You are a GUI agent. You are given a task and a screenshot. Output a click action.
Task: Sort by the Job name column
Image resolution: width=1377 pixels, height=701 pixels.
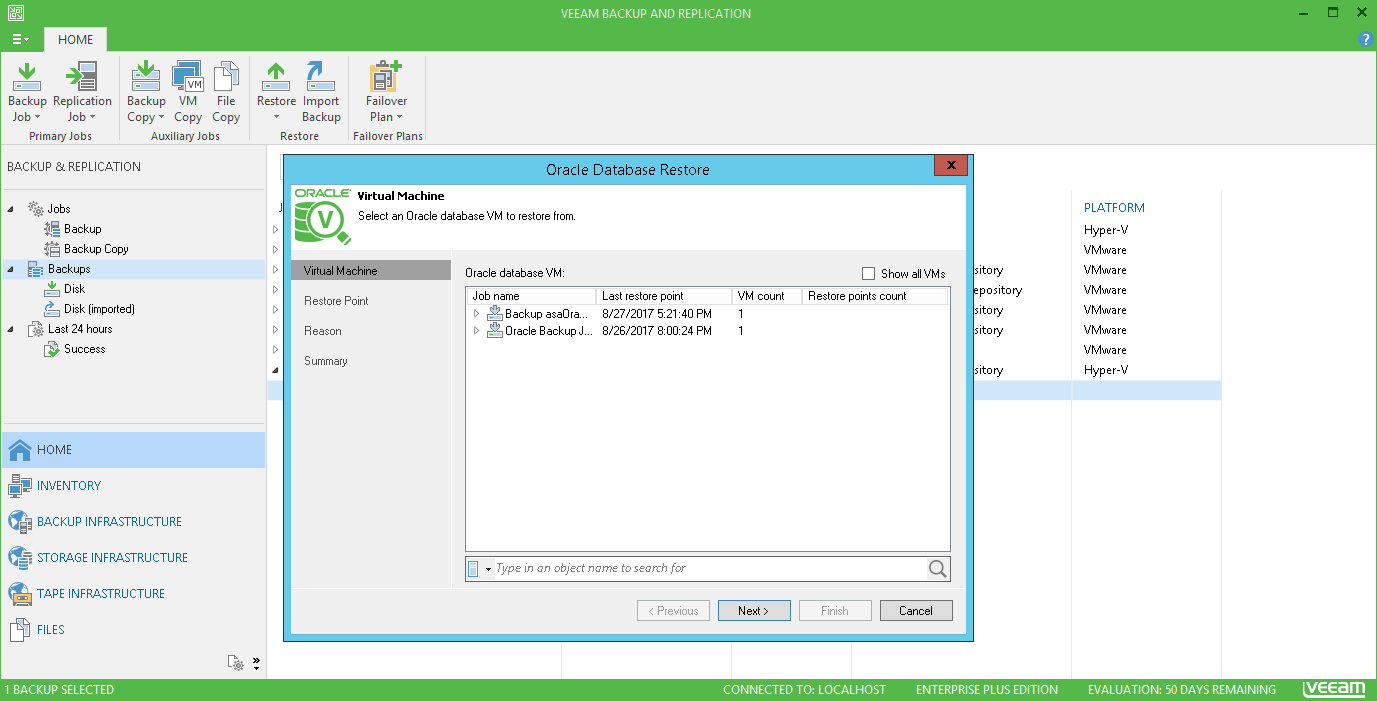click(531, 296)
